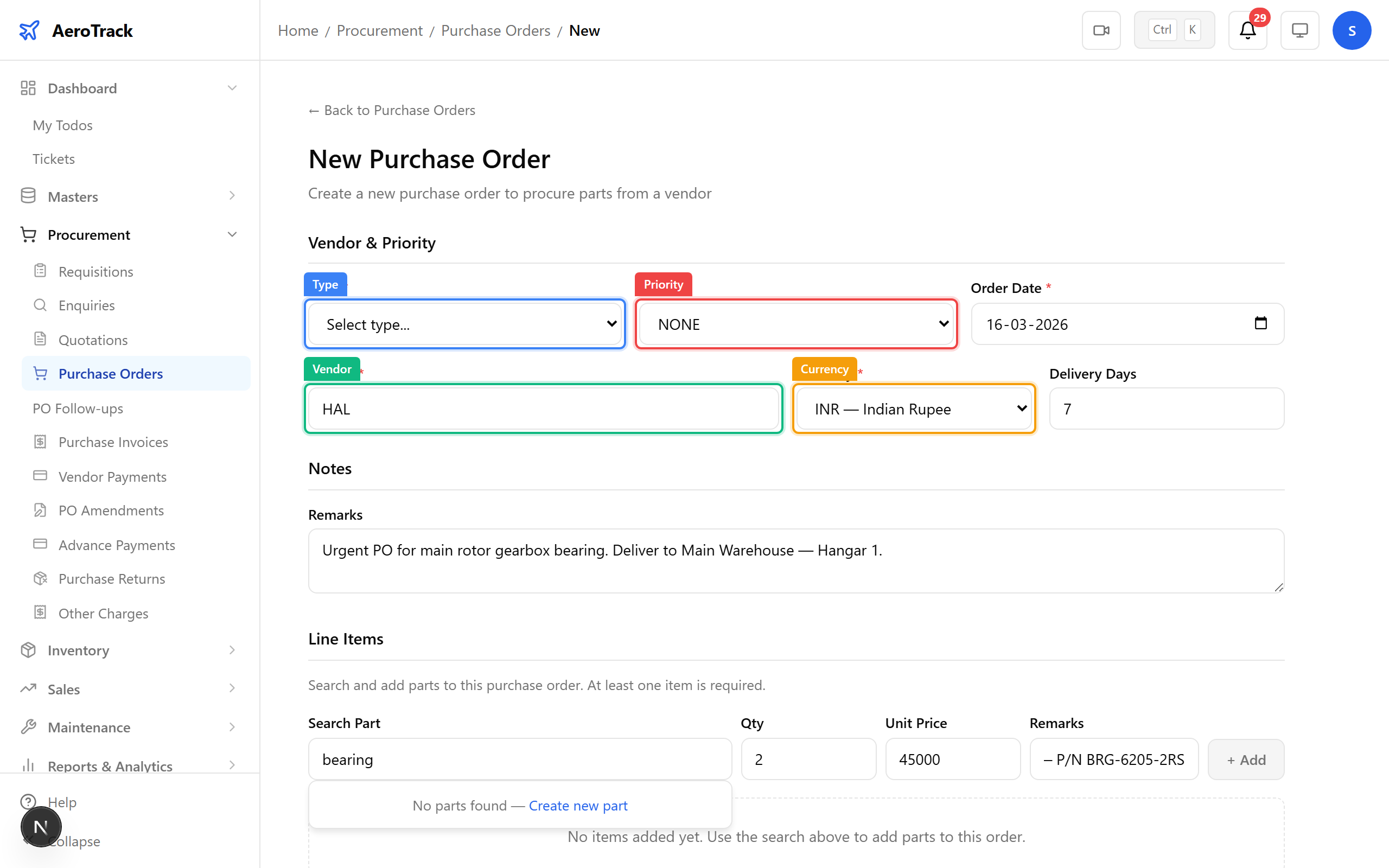The width and height of the screenshot is (1389, 868).
Task: Click the dark N circle near bottom left
Action: 41,827
